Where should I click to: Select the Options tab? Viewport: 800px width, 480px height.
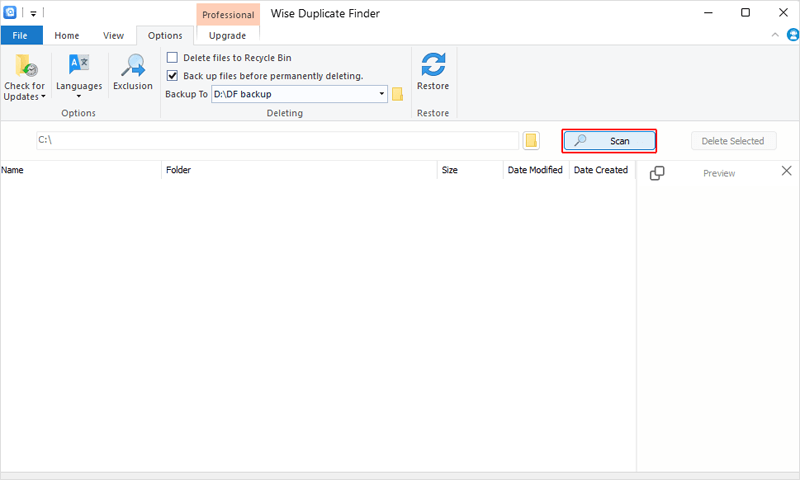click(165, 35)
